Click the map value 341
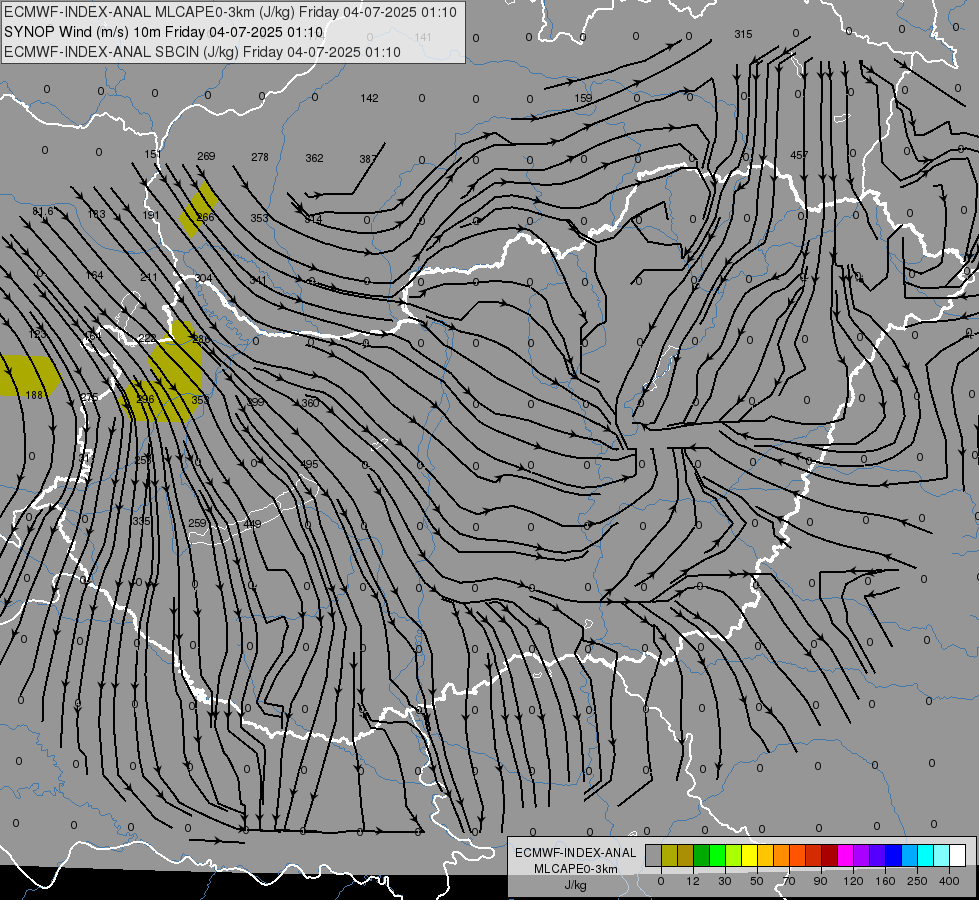 click(x=258, y=280)
